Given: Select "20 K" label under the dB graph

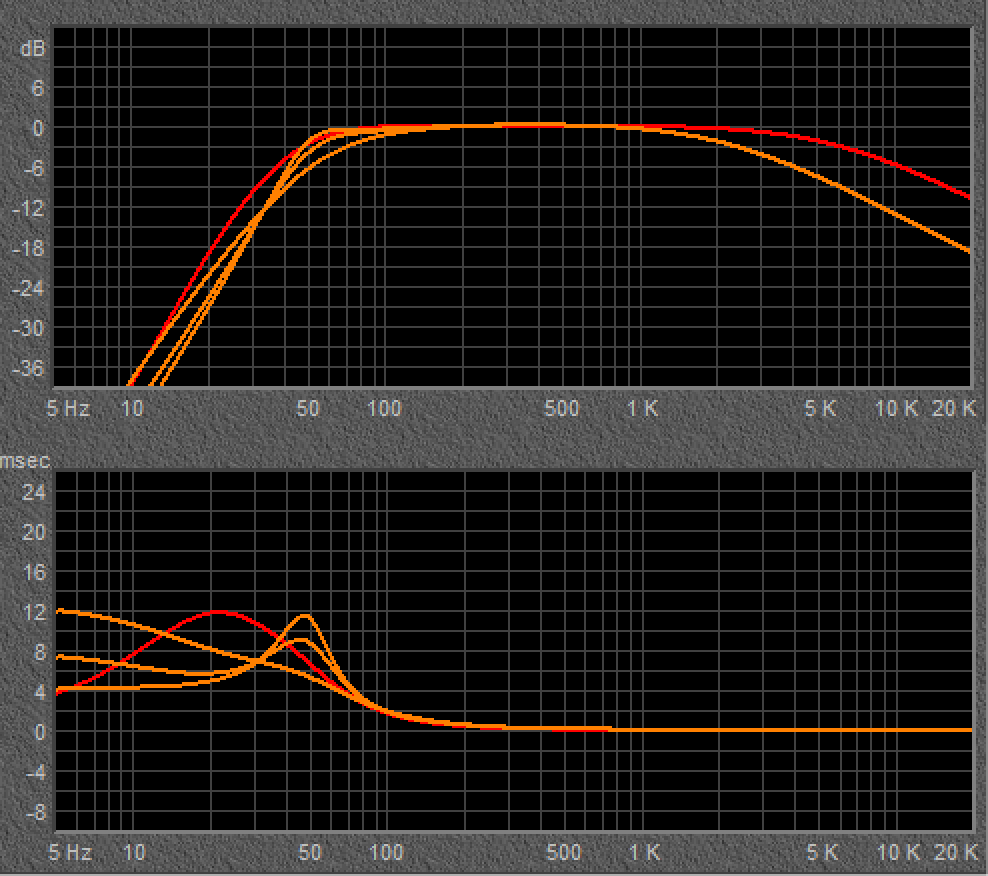Looking at the screenshot, I should click(954, 409).
